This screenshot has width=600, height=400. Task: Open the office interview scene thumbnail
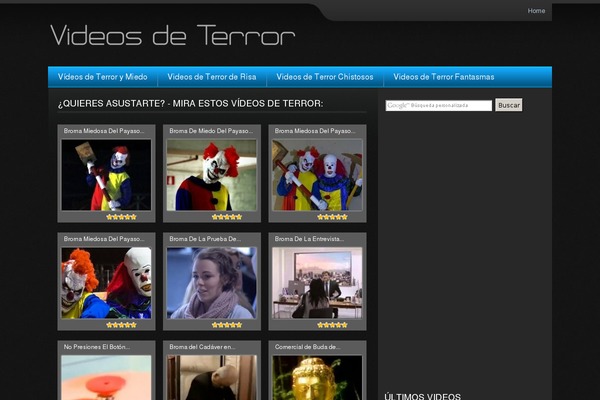coord(317,283)
